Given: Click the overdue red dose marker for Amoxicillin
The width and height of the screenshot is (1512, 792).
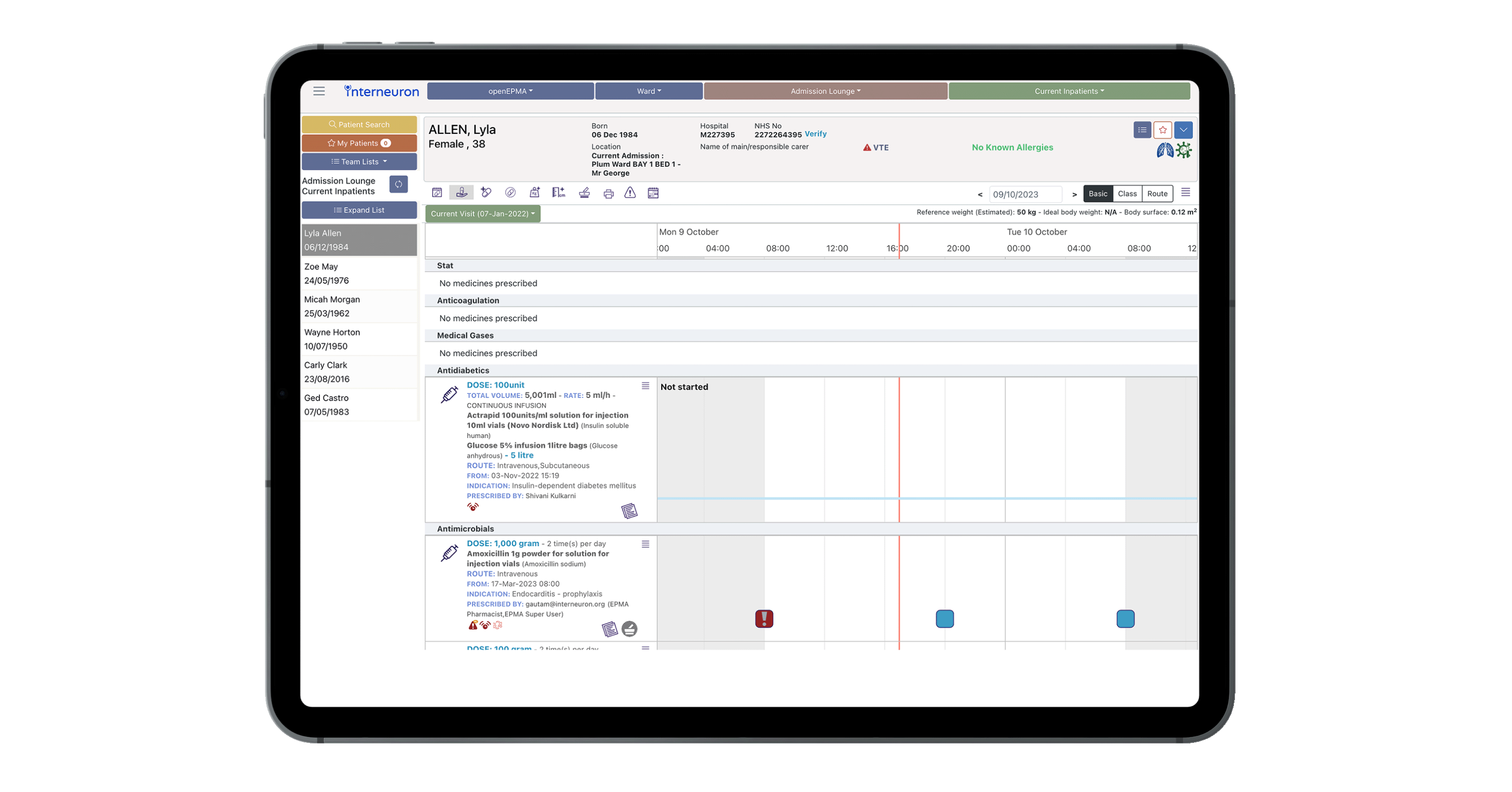Looking at the screenshot, I should (x=764, y=618).
